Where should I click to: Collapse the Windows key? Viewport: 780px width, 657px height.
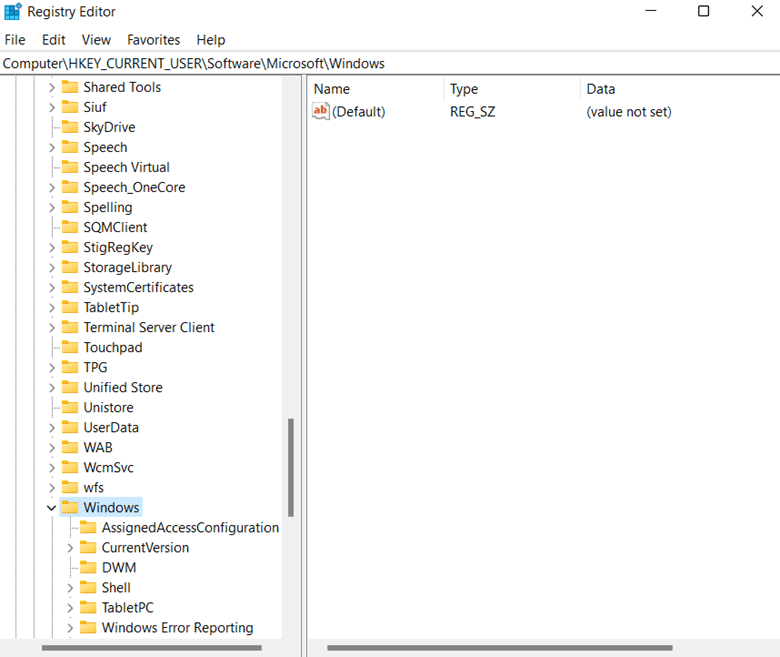51,508
